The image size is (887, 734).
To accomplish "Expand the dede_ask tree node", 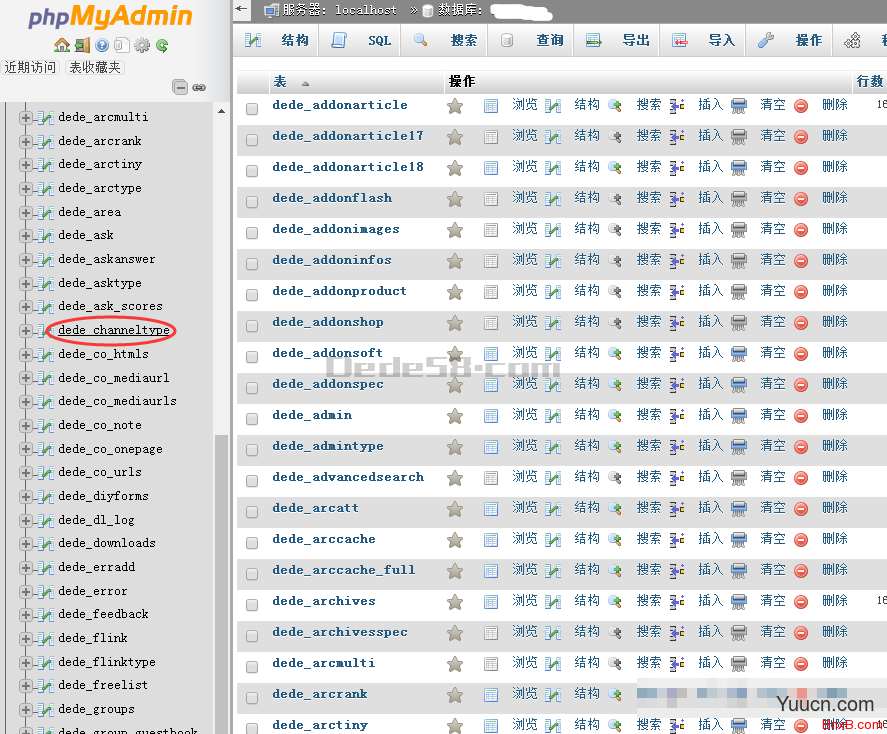I will pyautogui.click(x=25, y=236).
